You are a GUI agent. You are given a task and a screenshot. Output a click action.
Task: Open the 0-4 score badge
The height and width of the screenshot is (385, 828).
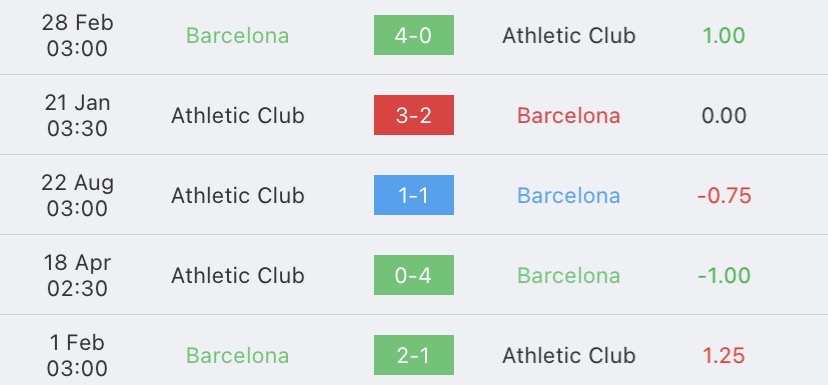(413, 275)
